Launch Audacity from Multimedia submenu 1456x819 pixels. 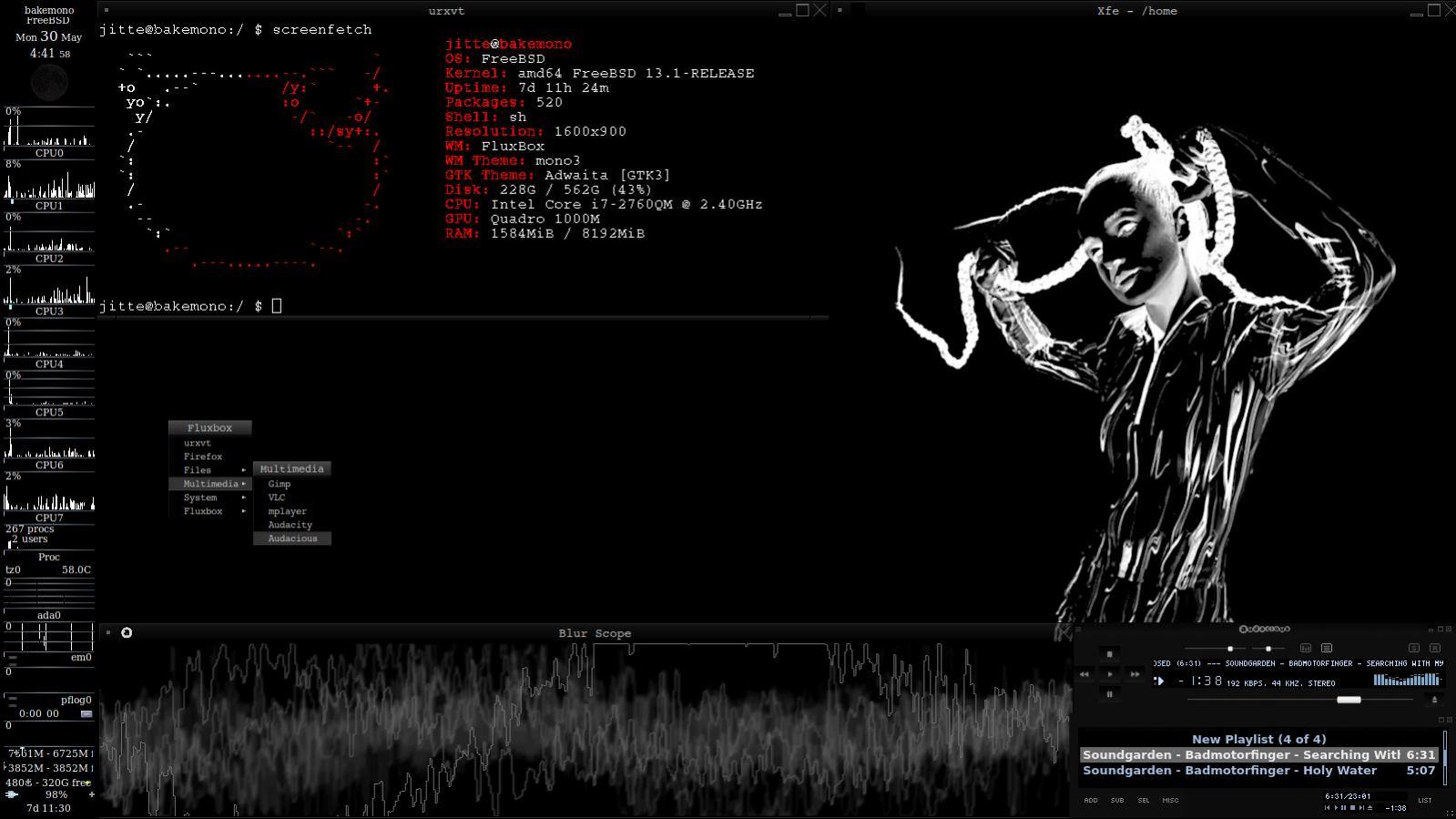291,525
